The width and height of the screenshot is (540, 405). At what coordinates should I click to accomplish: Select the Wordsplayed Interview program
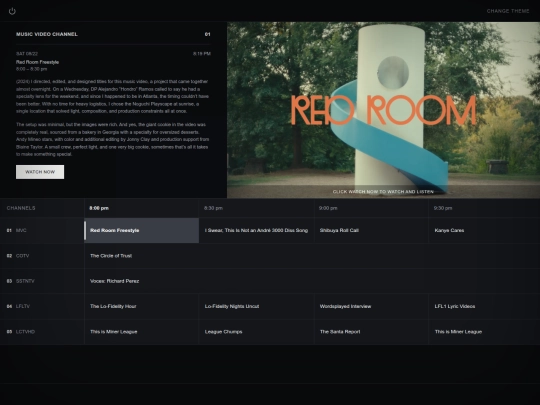371,307
